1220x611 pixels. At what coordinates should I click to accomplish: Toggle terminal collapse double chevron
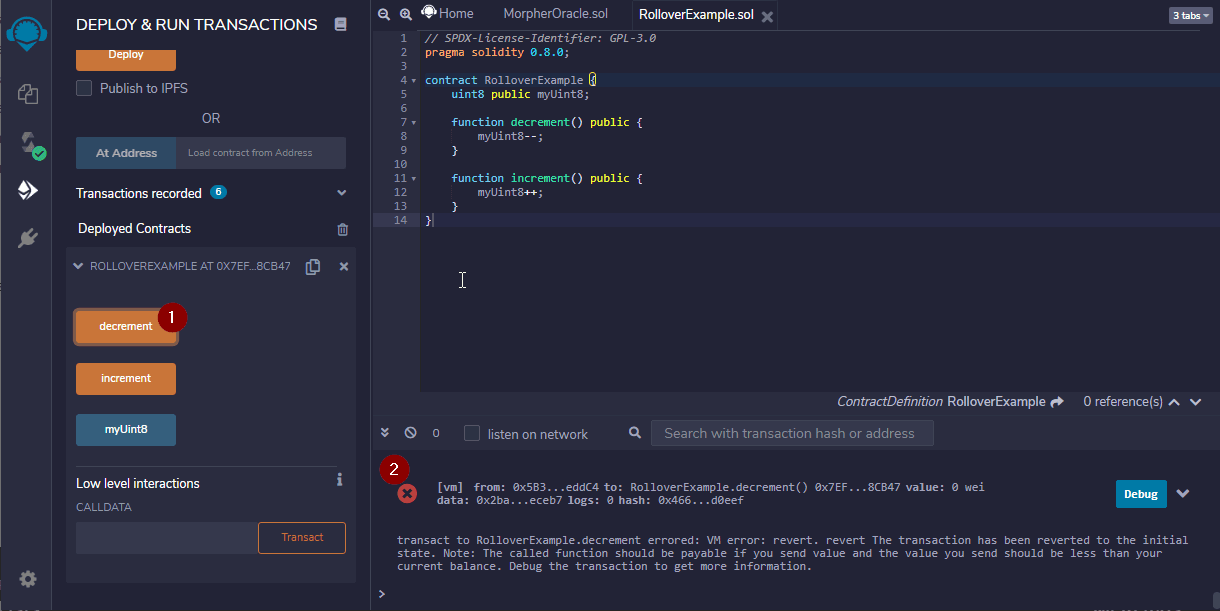385,433
